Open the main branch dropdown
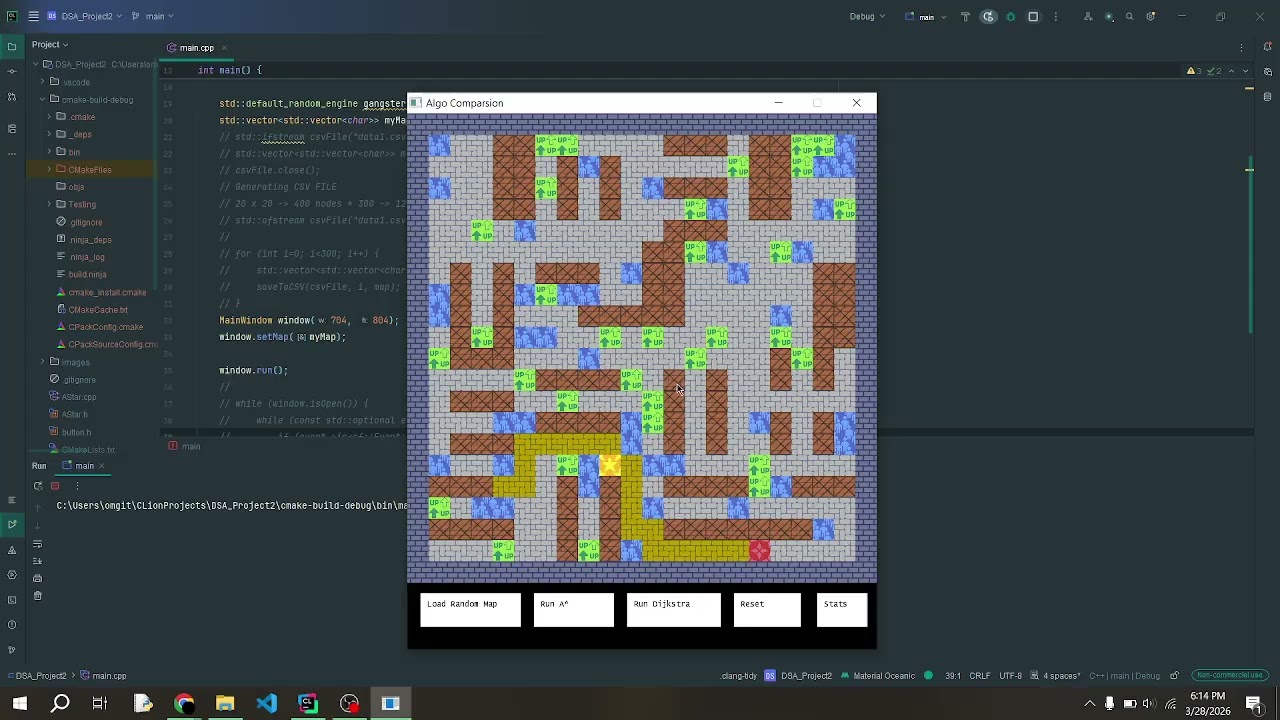The height and width of the screenshot is (720, 1280). click(x=153, y=16)
